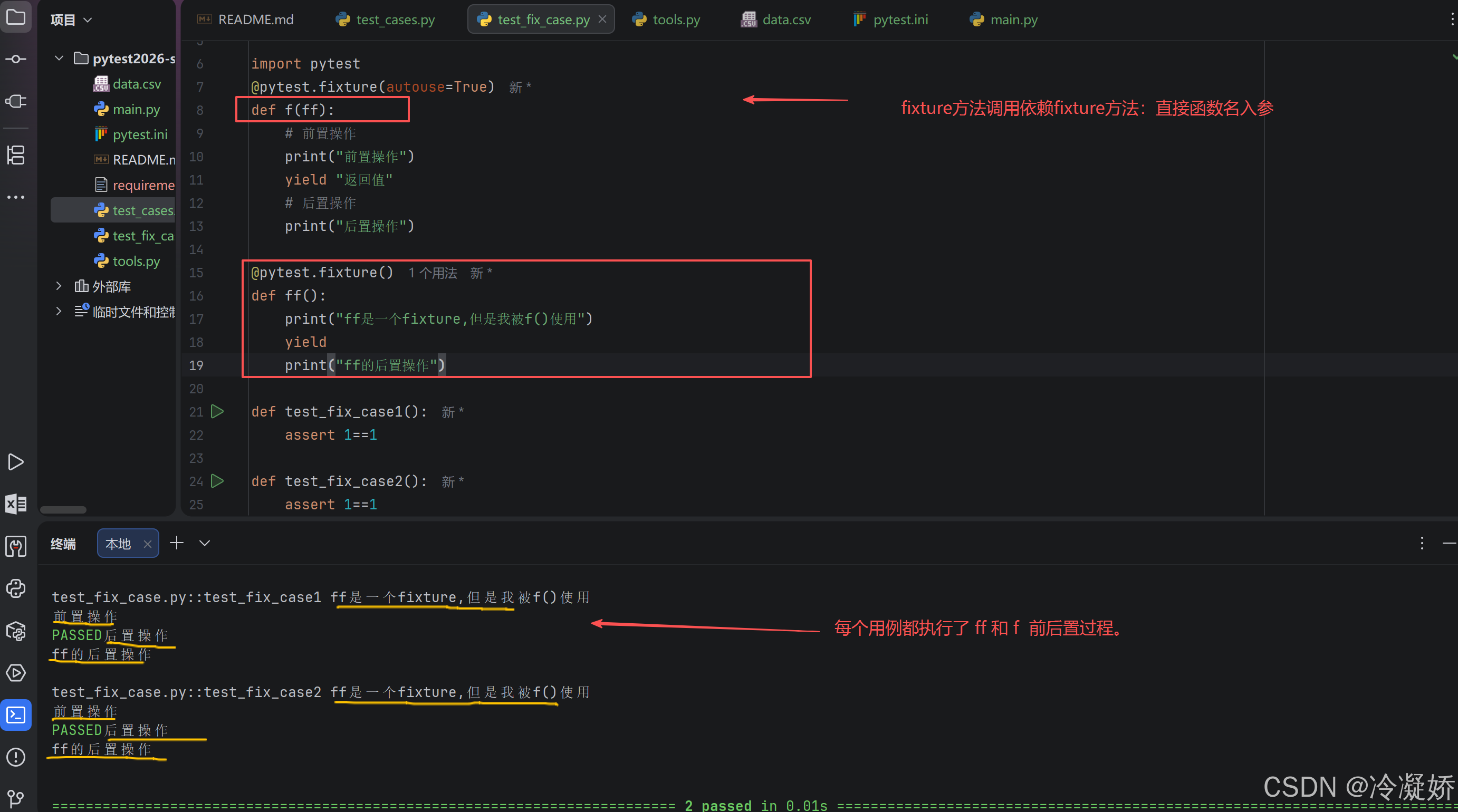Open the Problems tool window icon
The height and width of the screenshot is (812, 1458).
coord(16,757)
